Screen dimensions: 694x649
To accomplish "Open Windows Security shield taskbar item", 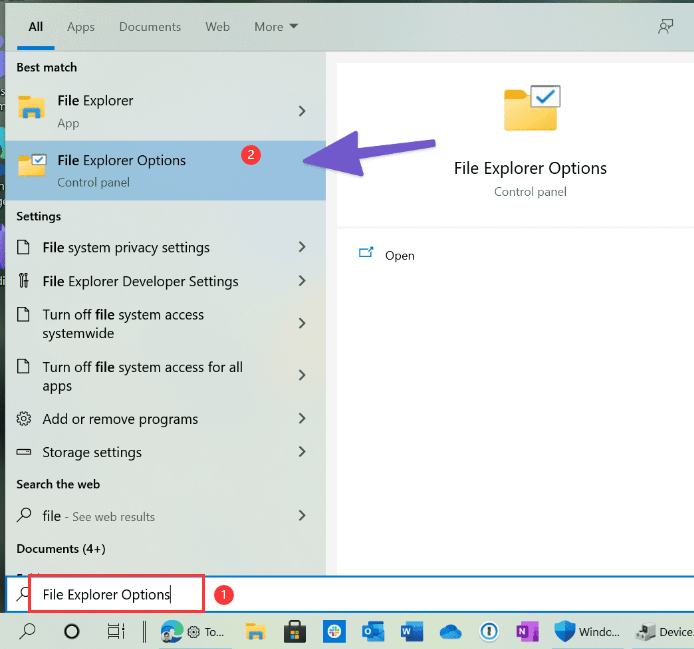I will coord(586,631).
